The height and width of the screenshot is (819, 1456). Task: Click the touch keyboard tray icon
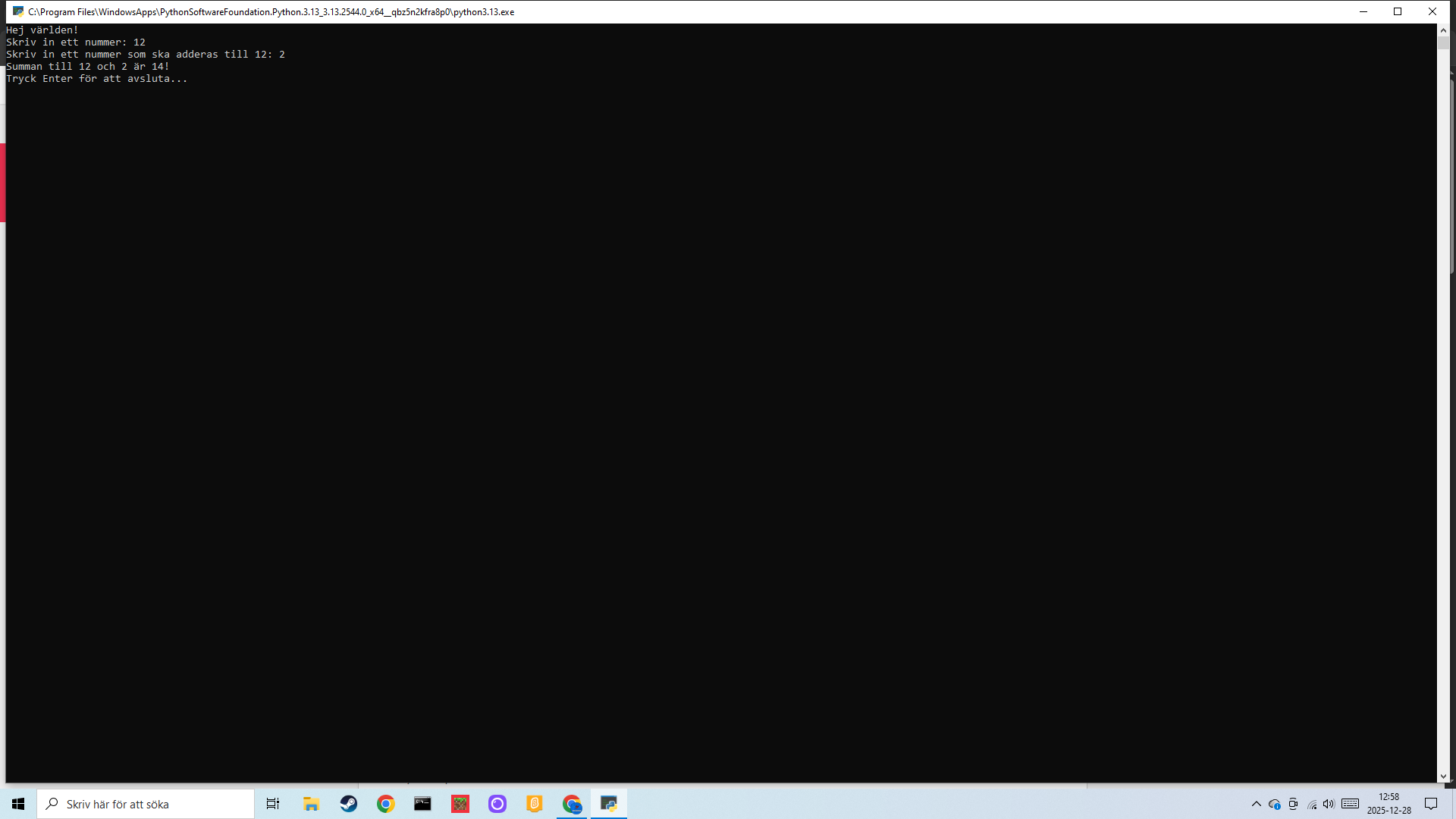coord(1350,804)
